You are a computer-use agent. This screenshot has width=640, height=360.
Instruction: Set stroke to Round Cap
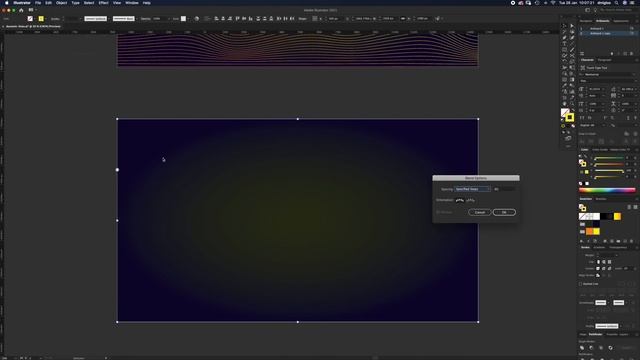point(604,262)
